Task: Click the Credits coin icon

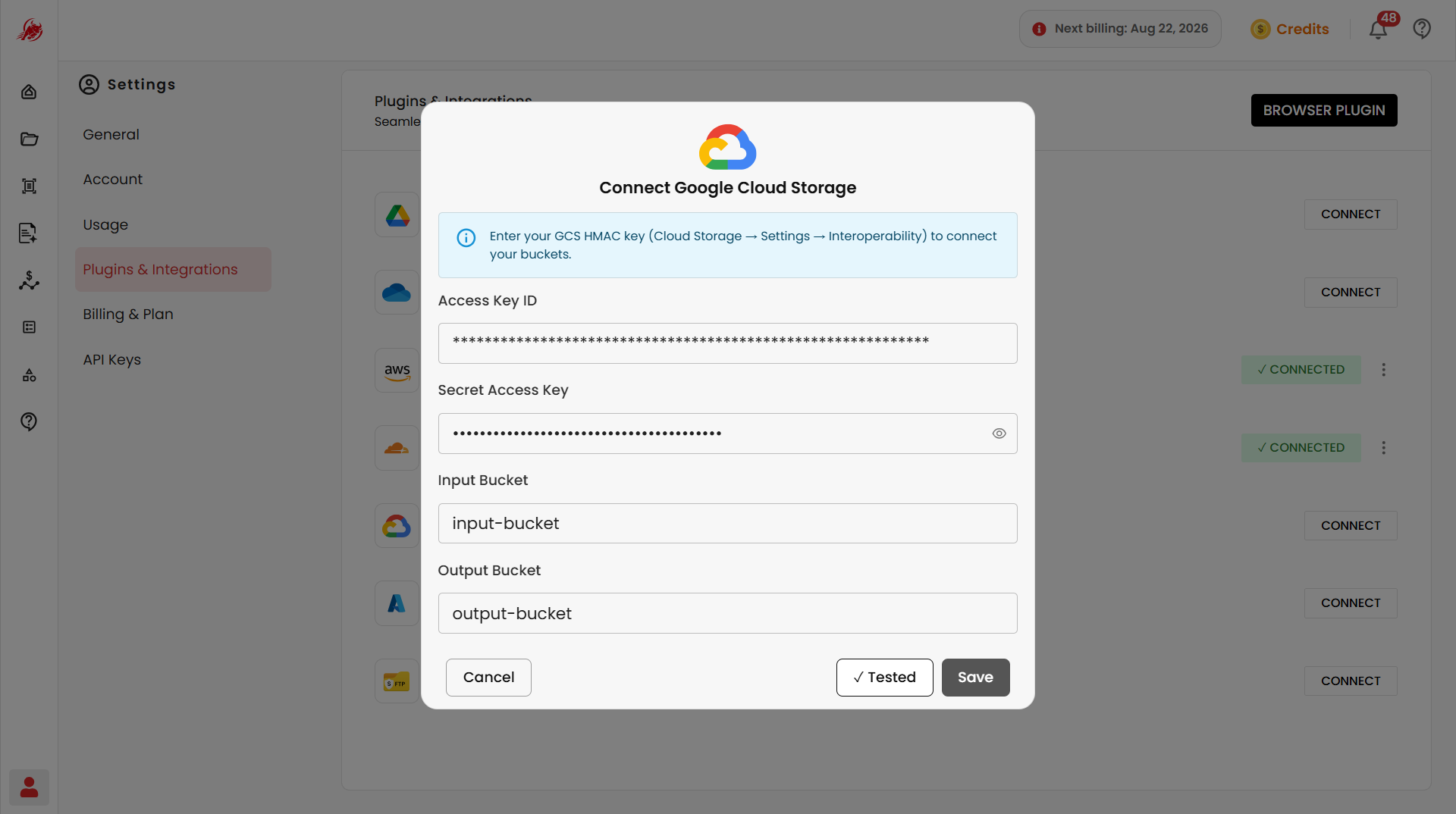Action: [x=1260, y=29]
